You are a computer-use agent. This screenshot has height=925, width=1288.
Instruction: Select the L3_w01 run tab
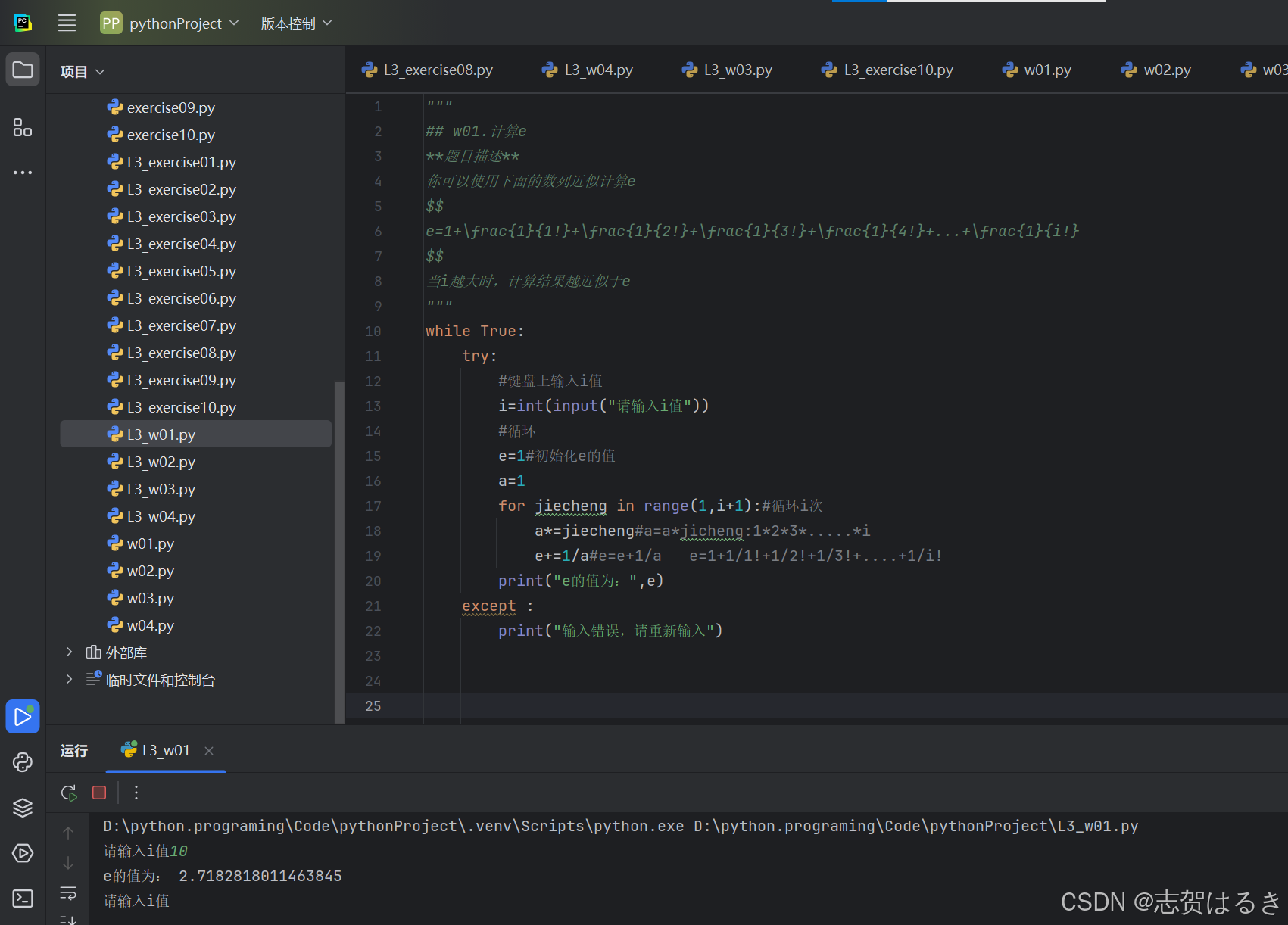point(165,749)
